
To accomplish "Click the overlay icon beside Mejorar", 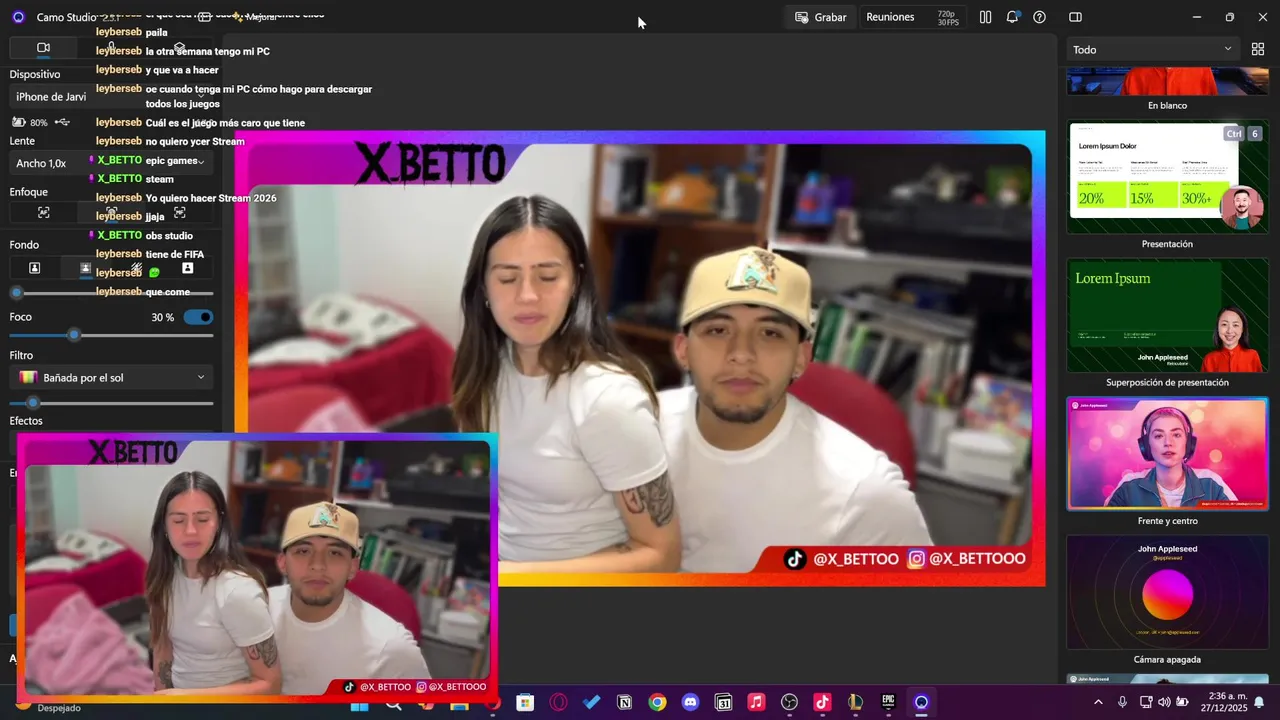I will coord(204,17).
